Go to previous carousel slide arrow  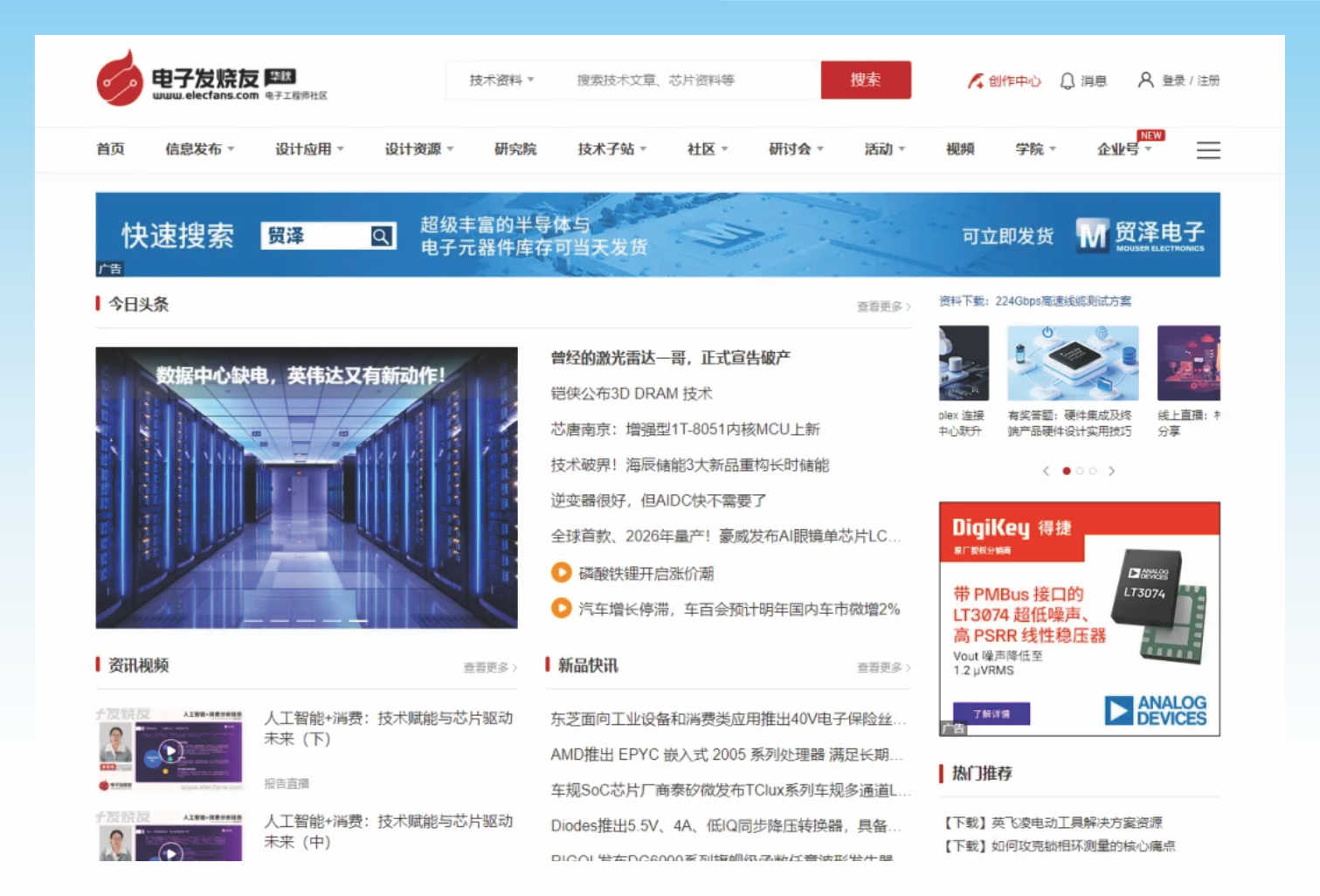coord(1046,471)
